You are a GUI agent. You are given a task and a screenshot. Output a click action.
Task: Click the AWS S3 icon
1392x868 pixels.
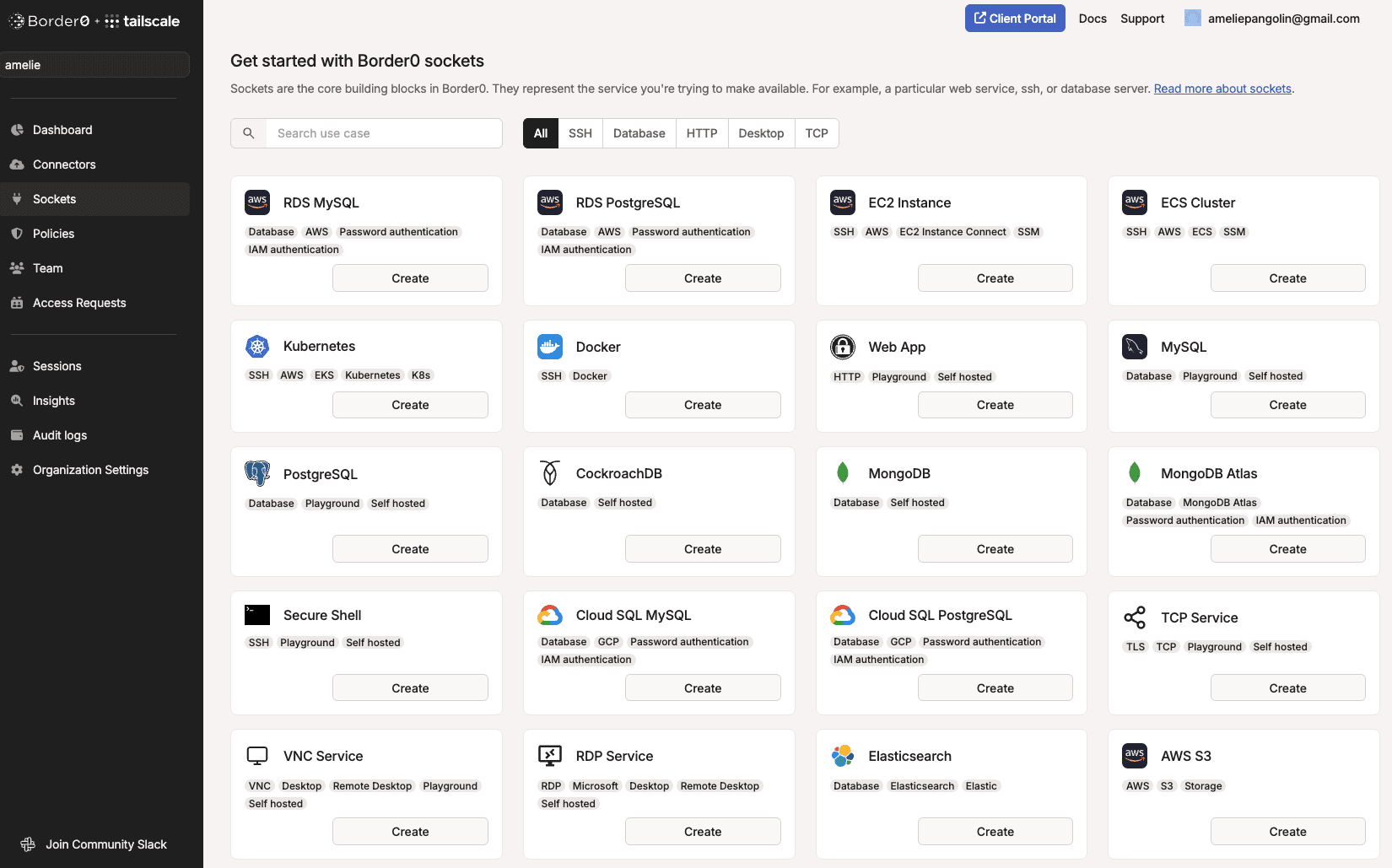[x=1135, y=756]
